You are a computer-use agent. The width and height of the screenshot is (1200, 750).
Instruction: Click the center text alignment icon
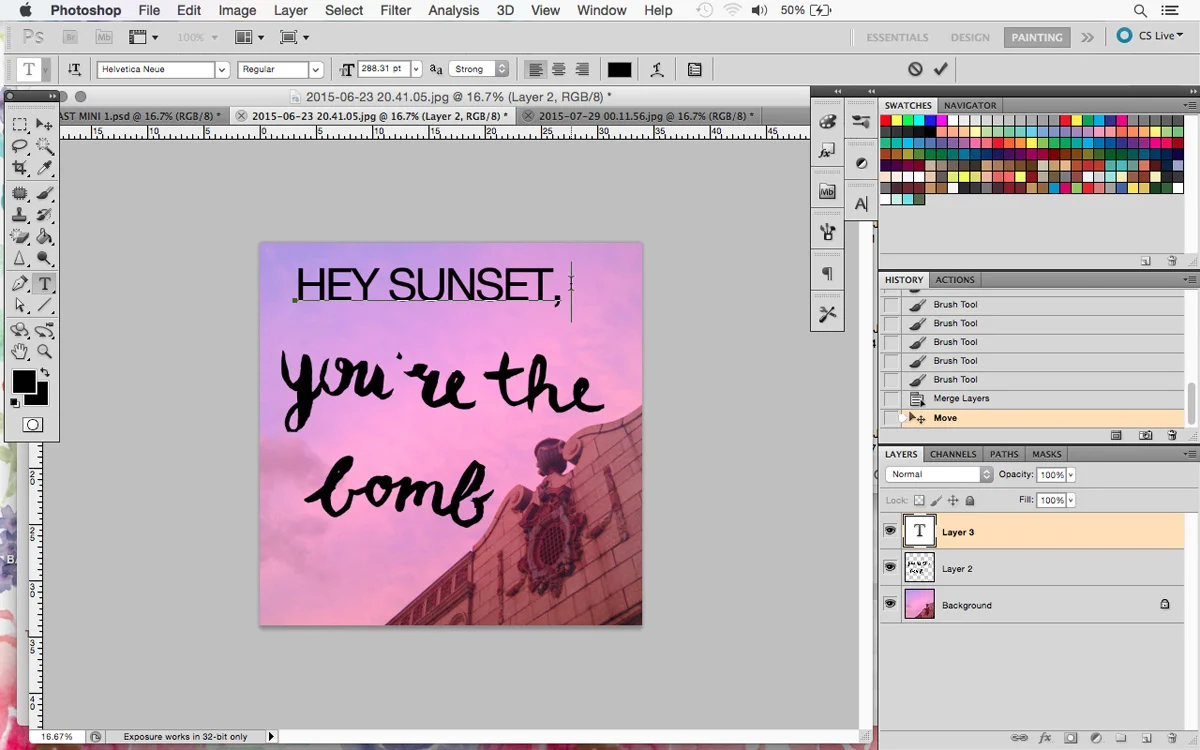(x=559, y=69)
